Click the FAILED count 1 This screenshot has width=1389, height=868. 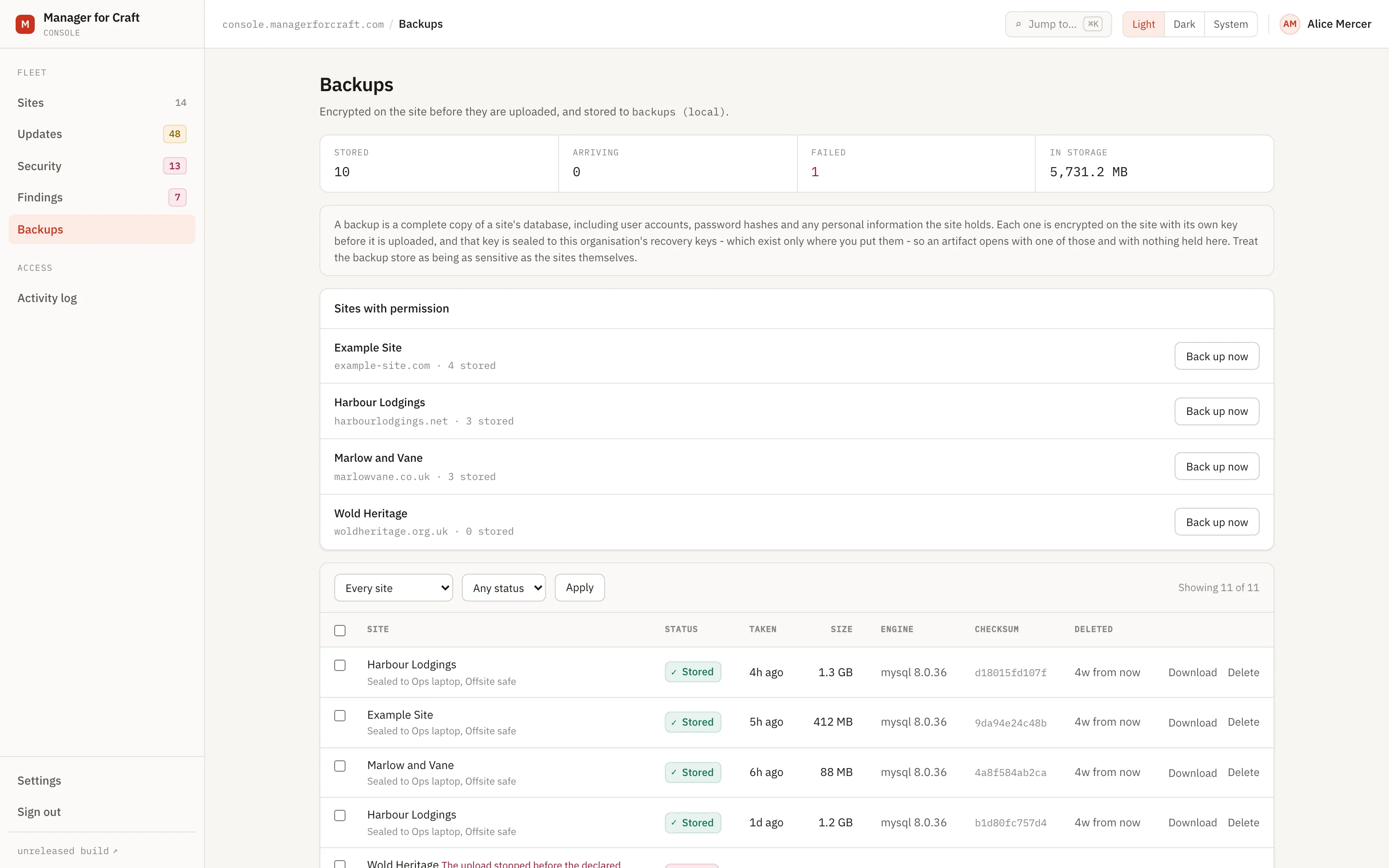(814, 172)
